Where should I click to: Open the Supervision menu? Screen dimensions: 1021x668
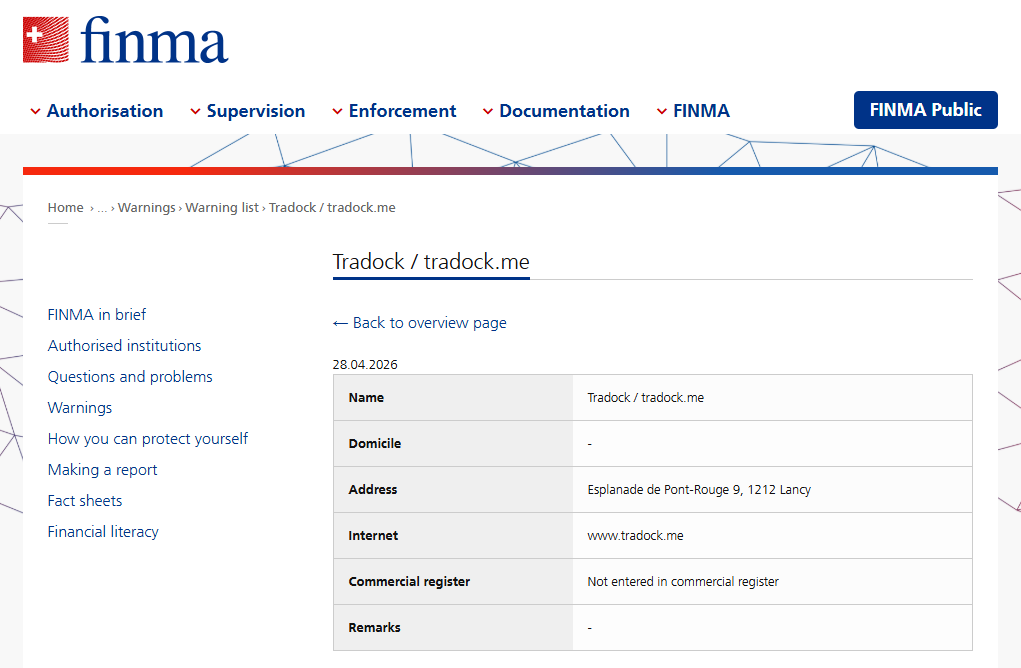click(256, 111)
